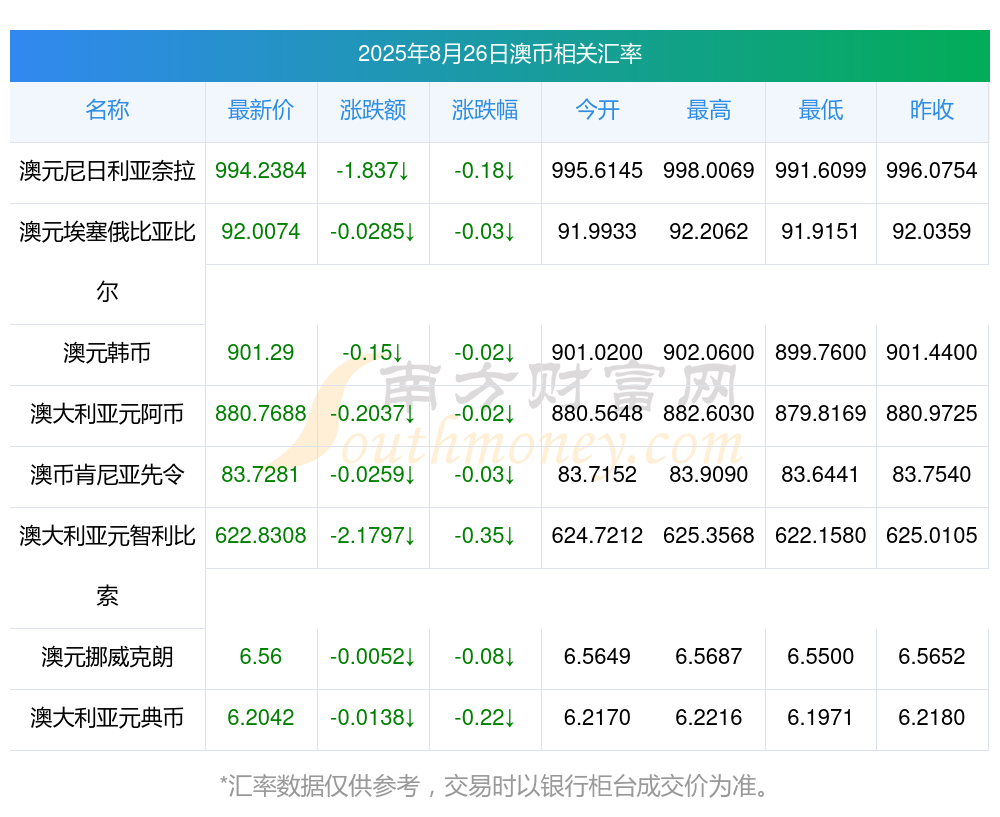The width and height of the screenshot is (1000, 817).
Task: Click the row name 澳元韩币
Action: (107, 353)
